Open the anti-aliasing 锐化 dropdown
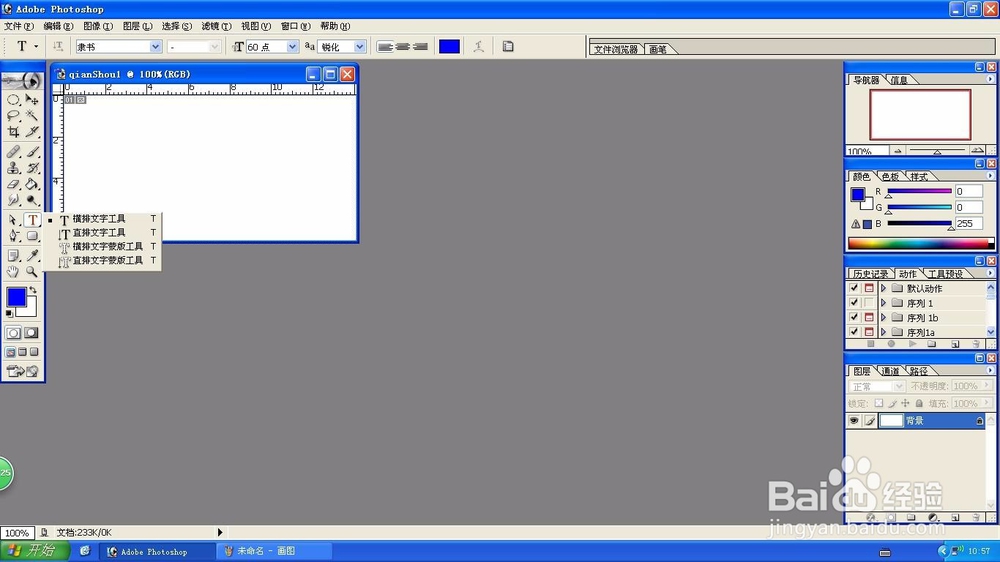The width and height of the screenshot is (1000, 562). [360, 47]
